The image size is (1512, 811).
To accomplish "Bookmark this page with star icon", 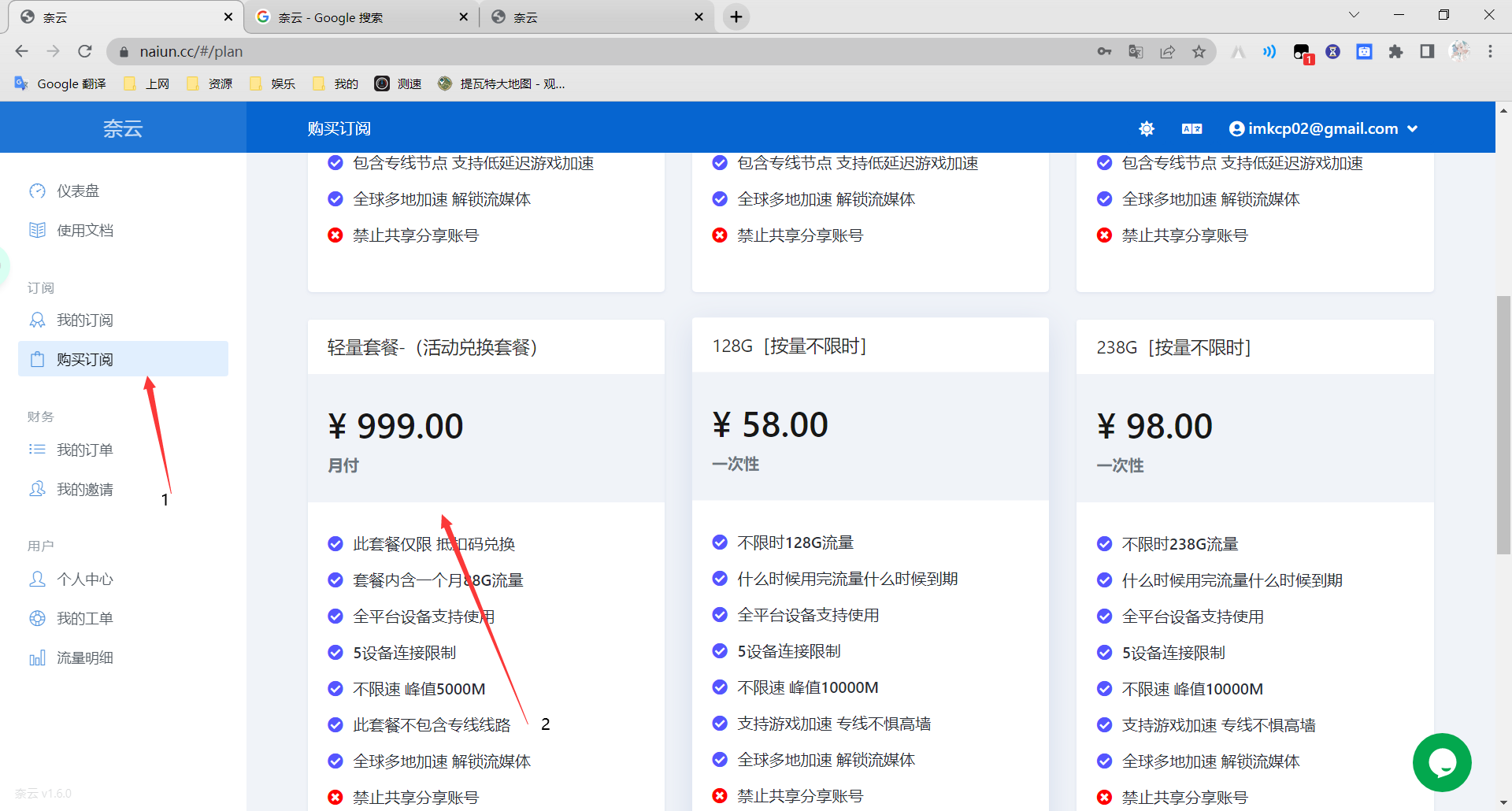I will (1199, 51).
